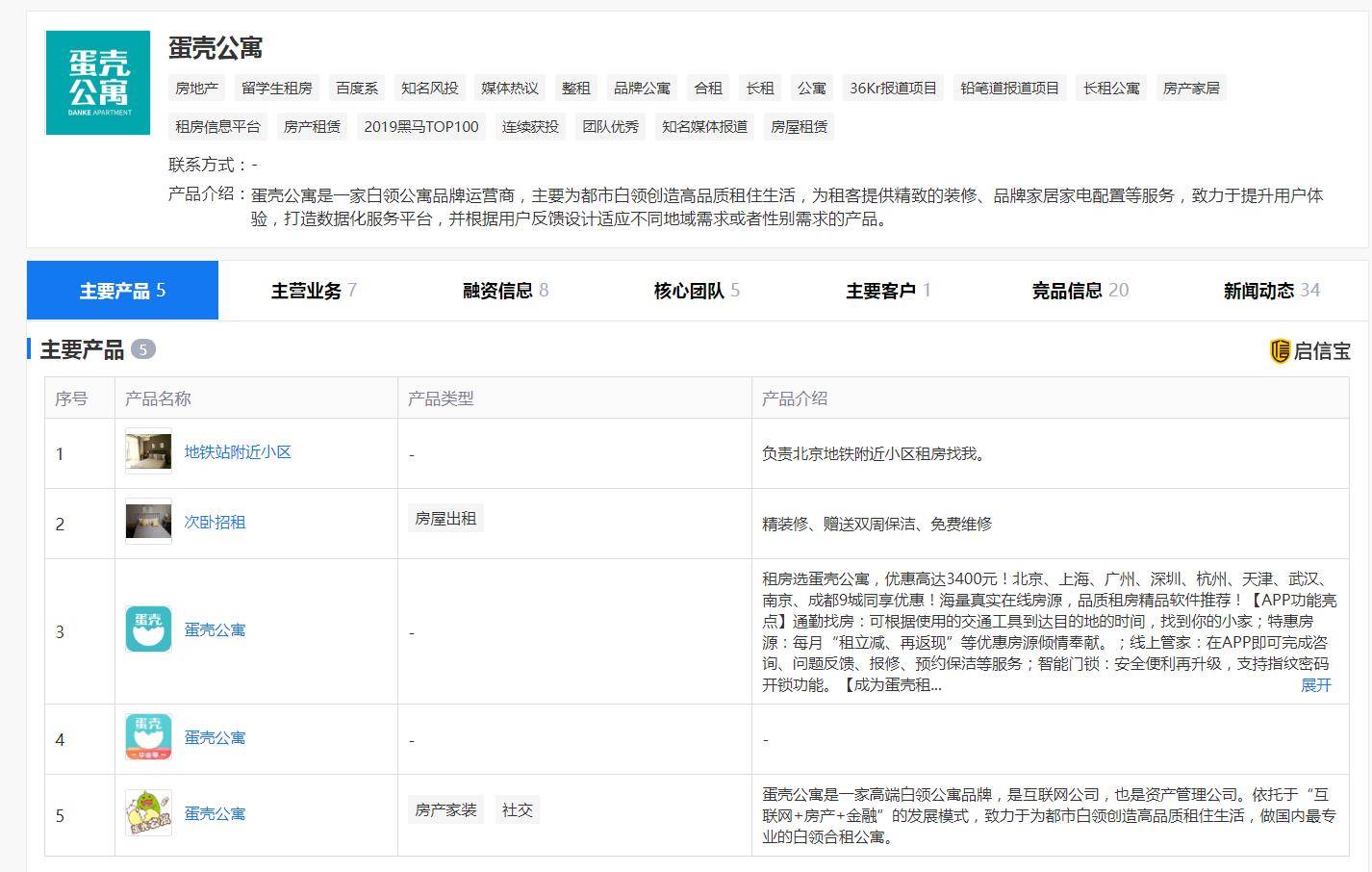Click the 连续获投 tag
Image resolution: width=1372 pixels, height=872 pixels.
(x=530, y=126)
